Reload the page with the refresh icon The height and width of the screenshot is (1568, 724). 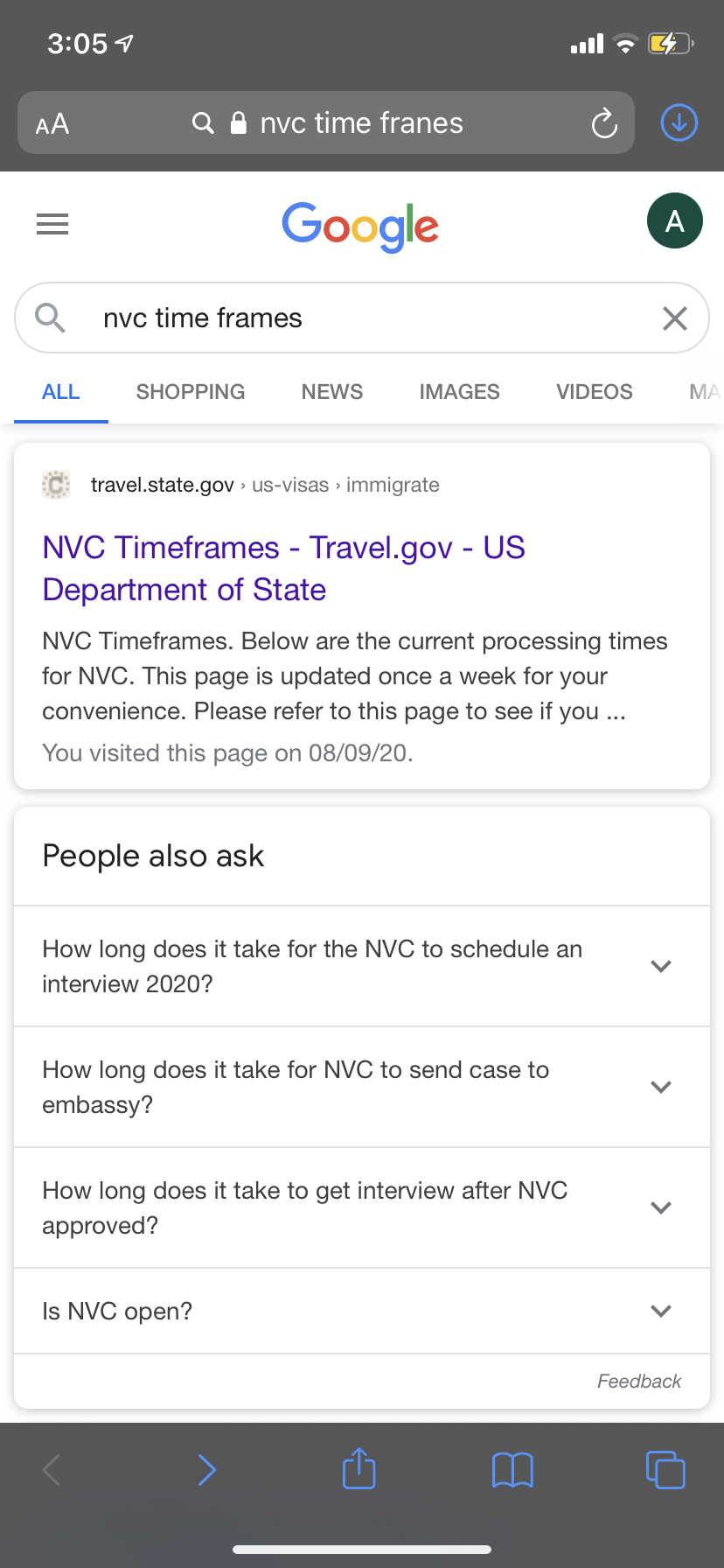coord(604,123)
